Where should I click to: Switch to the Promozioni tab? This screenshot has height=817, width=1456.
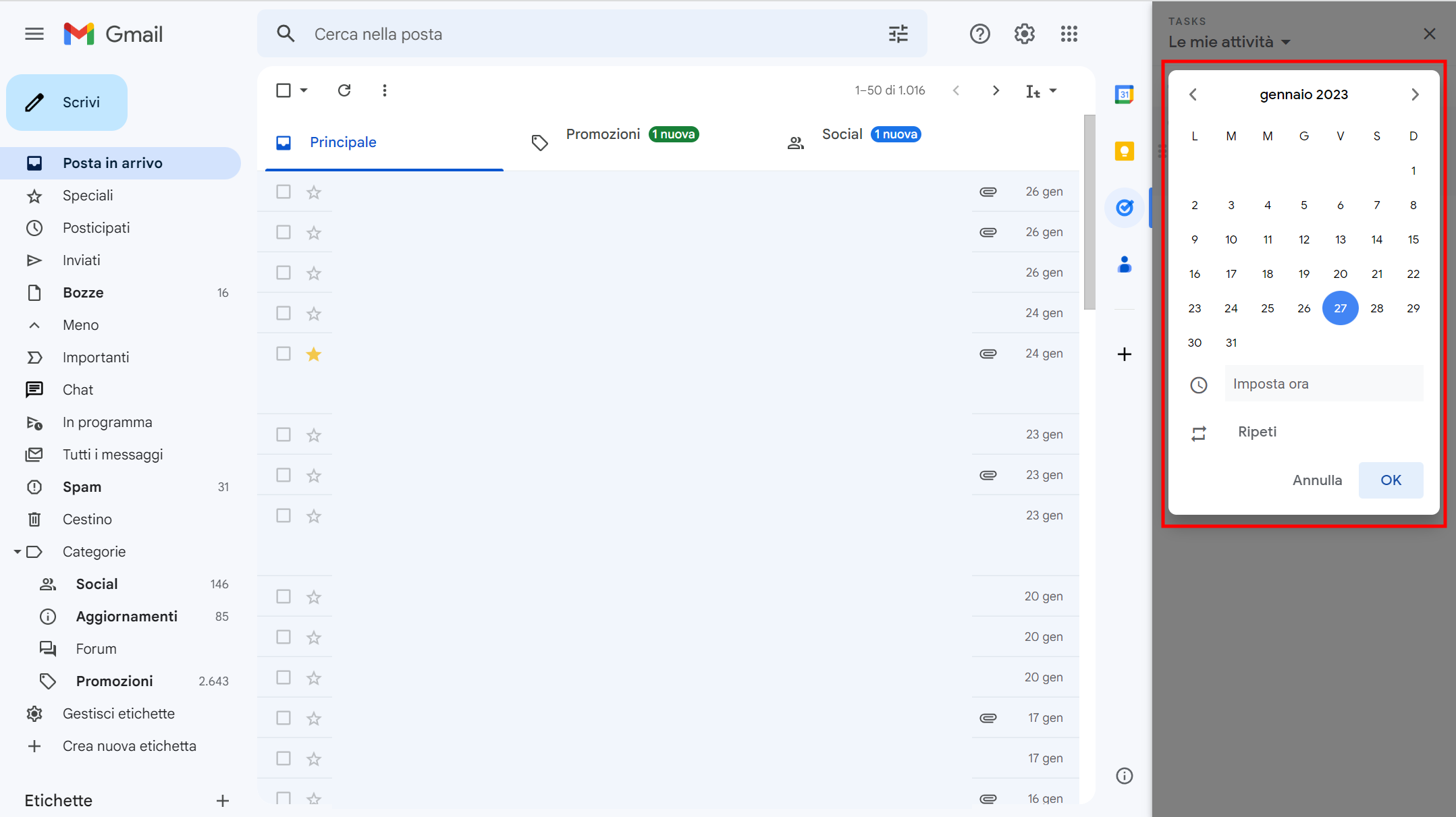tap(603, 134)
